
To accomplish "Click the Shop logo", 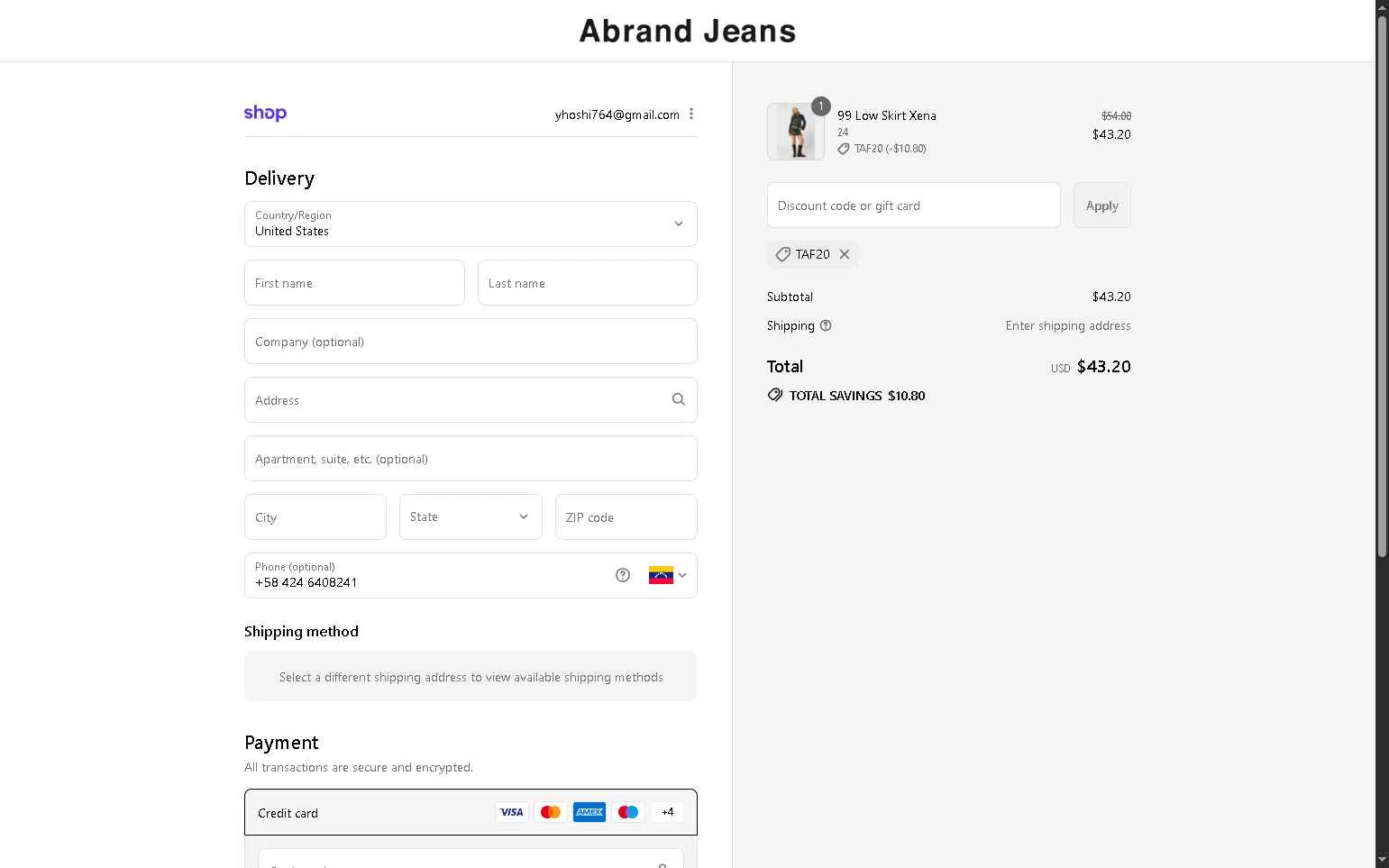I will click(265, 114).
